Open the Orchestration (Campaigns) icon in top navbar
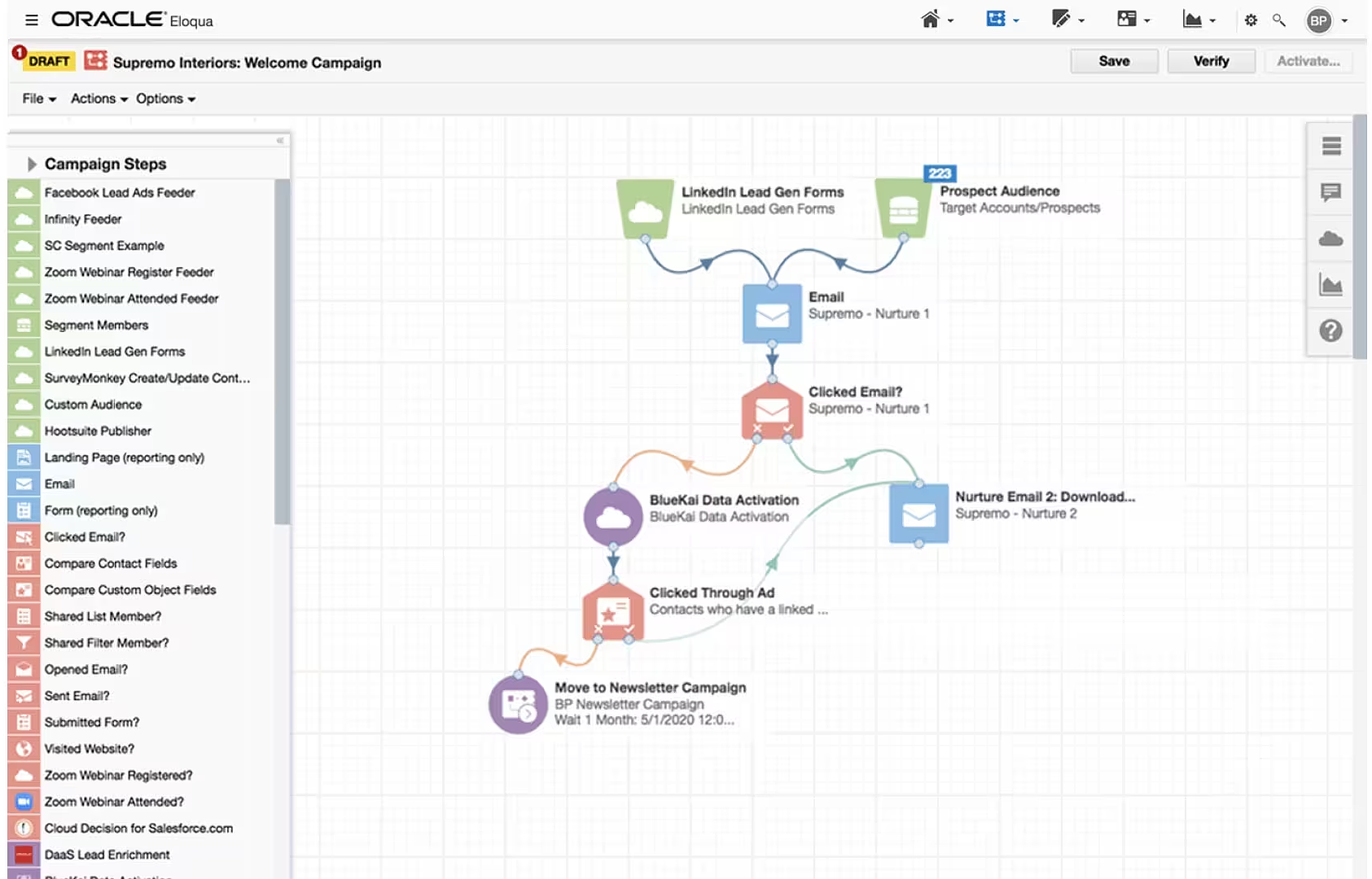The image size is (1372, 879). tap(997, 19)
